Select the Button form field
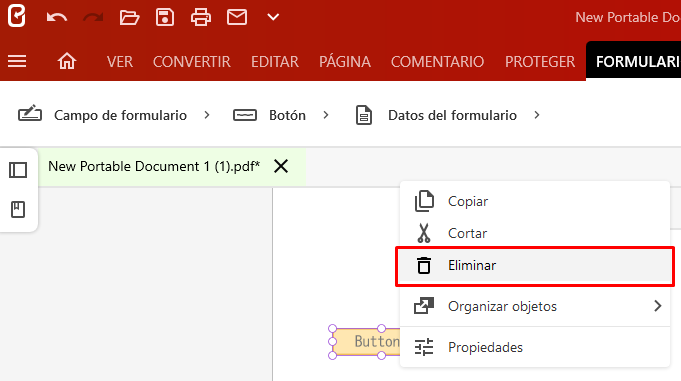The height and width of the screenshot is (381, 681). click(x=366, y=341)
